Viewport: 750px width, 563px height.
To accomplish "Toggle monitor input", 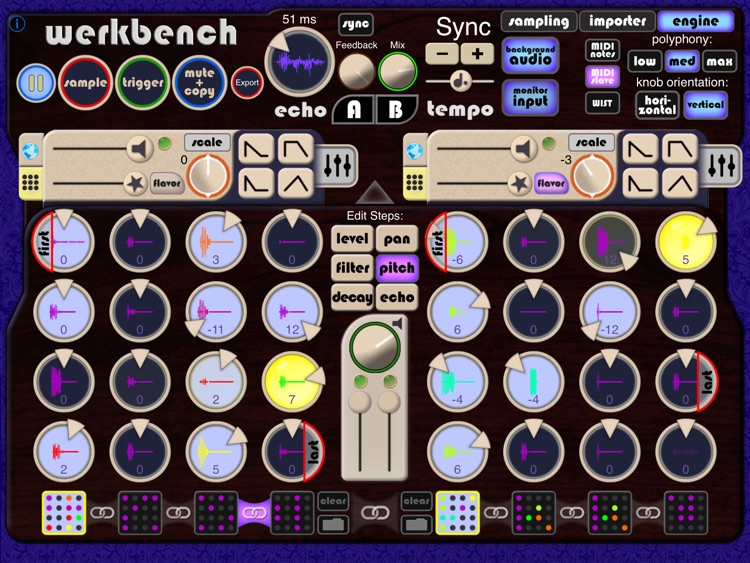I will (530, 97).
